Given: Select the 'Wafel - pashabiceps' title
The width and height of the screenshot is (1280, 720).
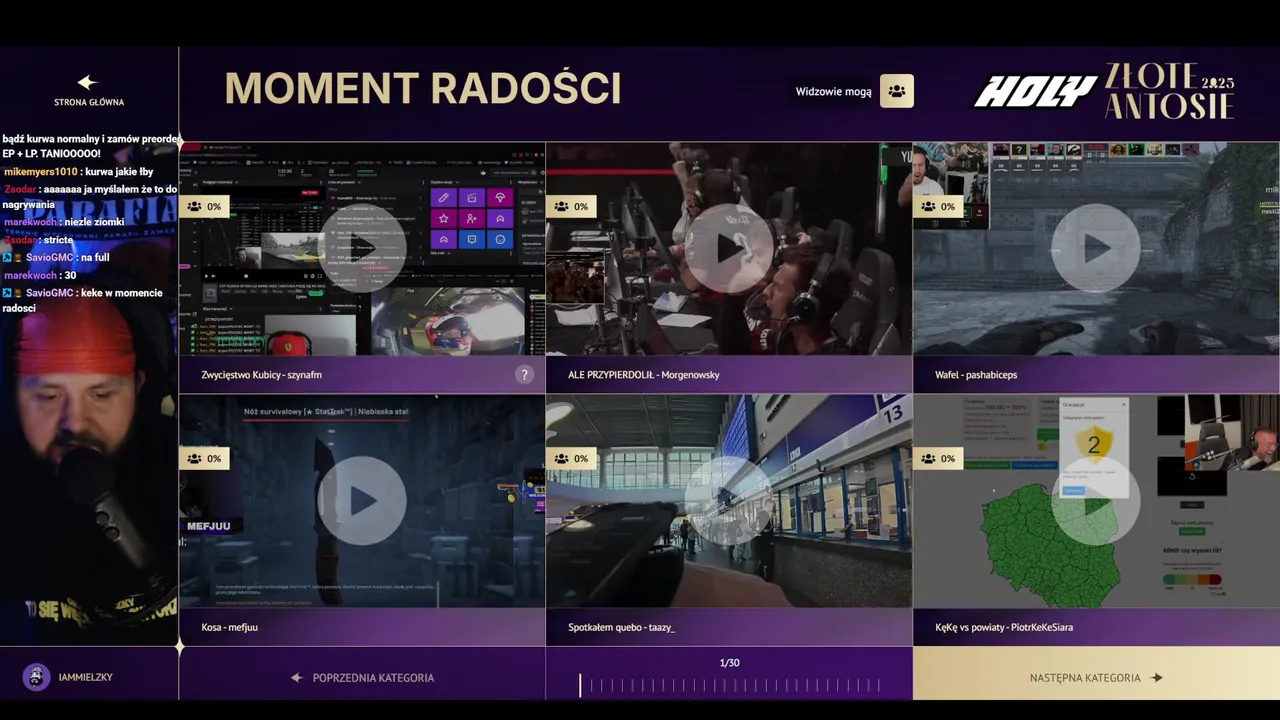Looking at the screenshot, I should (976, 375).
